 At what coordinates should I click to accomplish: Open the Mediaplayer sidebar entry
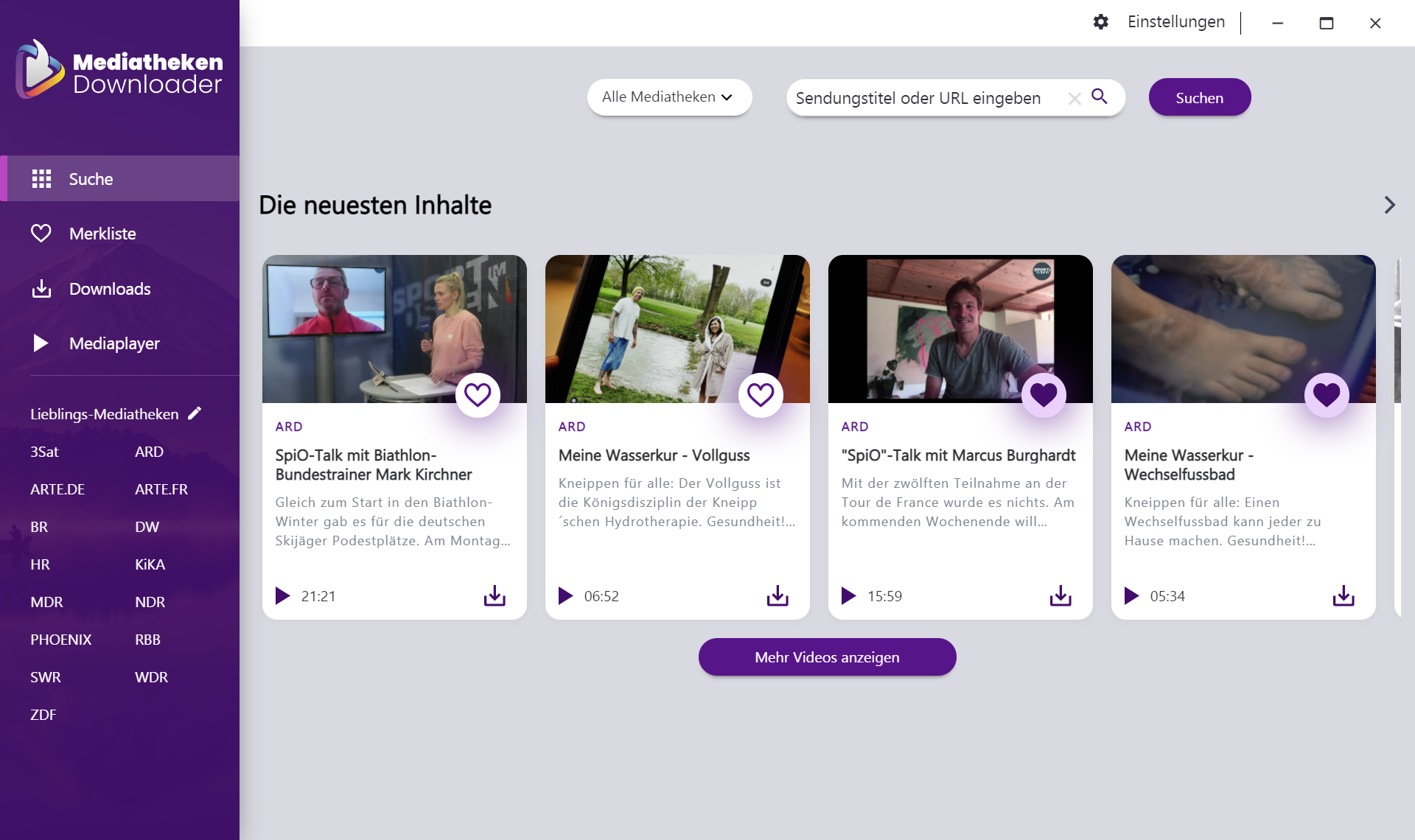pos(114,343)
